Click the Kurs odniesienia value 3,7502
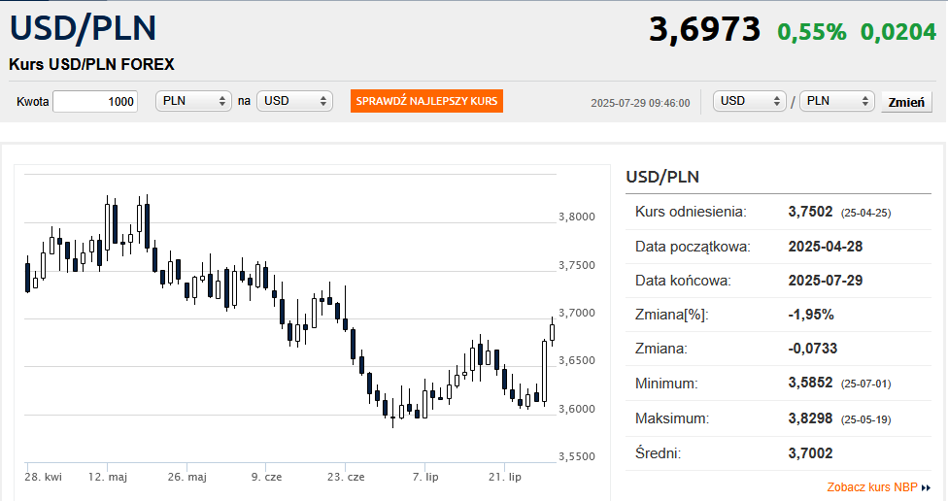Viewport: 948px width, 501px height. [810, 212]
